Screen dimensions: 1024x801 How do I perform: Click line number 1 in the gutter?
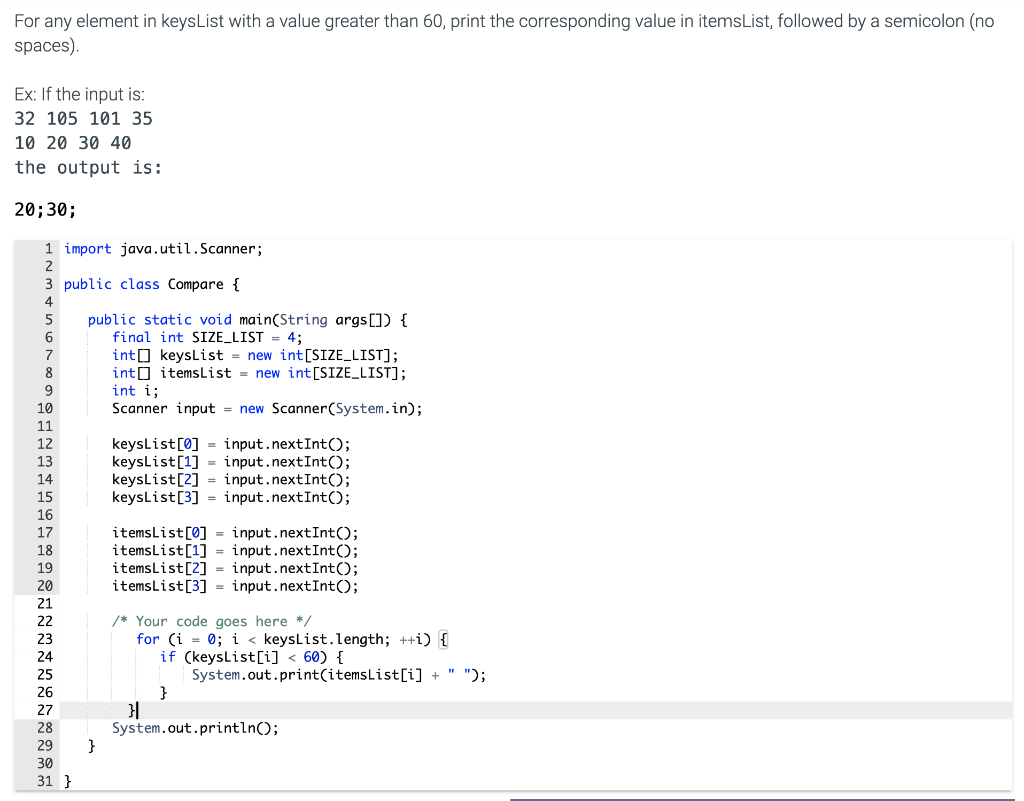(48, 248)
